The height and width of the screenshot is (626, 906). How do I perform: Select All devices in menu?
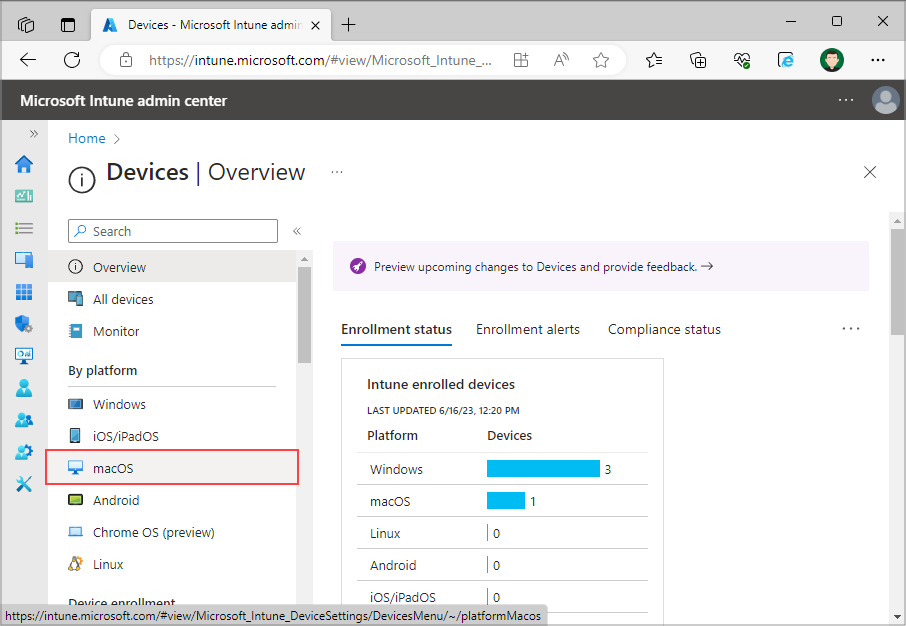(x=172, y=299)
